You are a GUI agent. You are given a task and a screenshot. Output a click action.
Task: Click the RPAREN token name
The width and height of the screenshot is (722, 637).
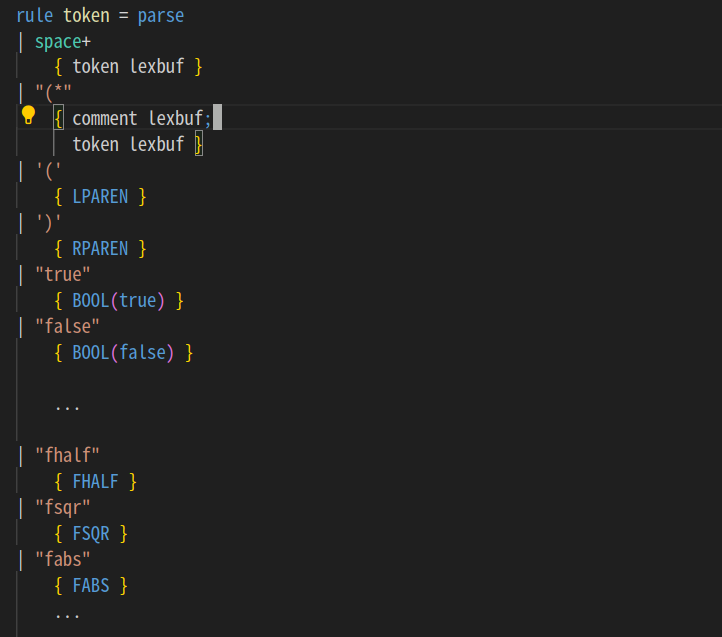(100, 248)
